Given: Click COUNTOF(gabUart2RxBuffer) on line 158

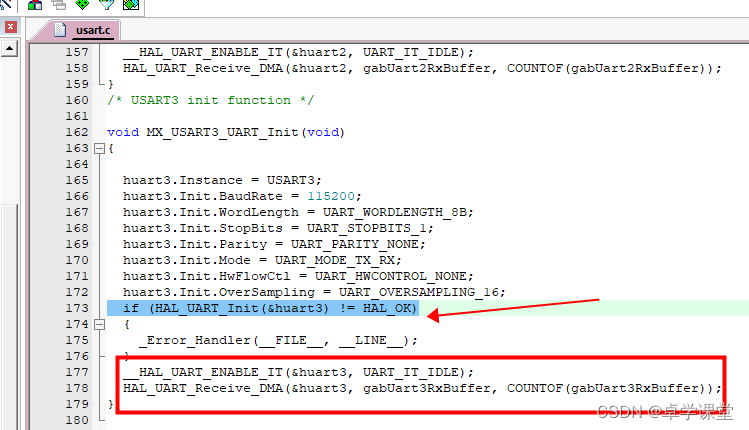Looking at the screenshot, I should click(x=606, y=68).
